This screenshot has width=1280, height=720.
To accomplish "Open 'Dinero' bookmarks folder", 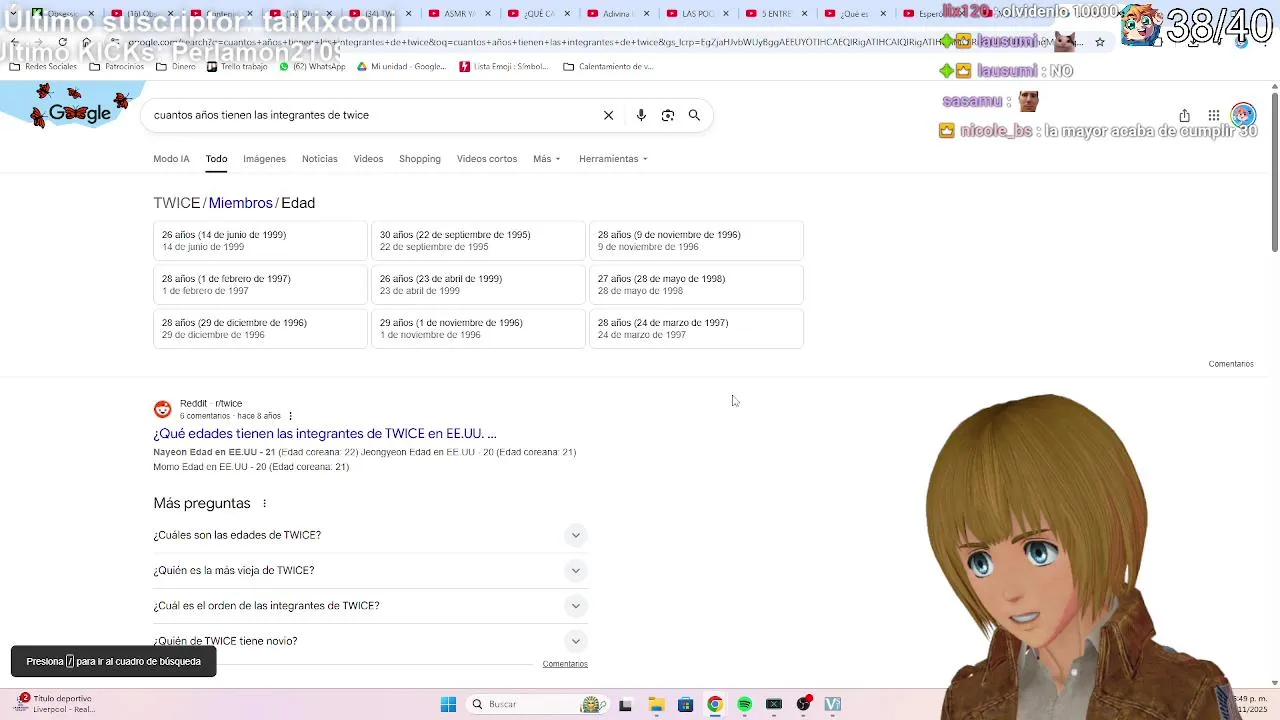I will click(x=176, y=67).
